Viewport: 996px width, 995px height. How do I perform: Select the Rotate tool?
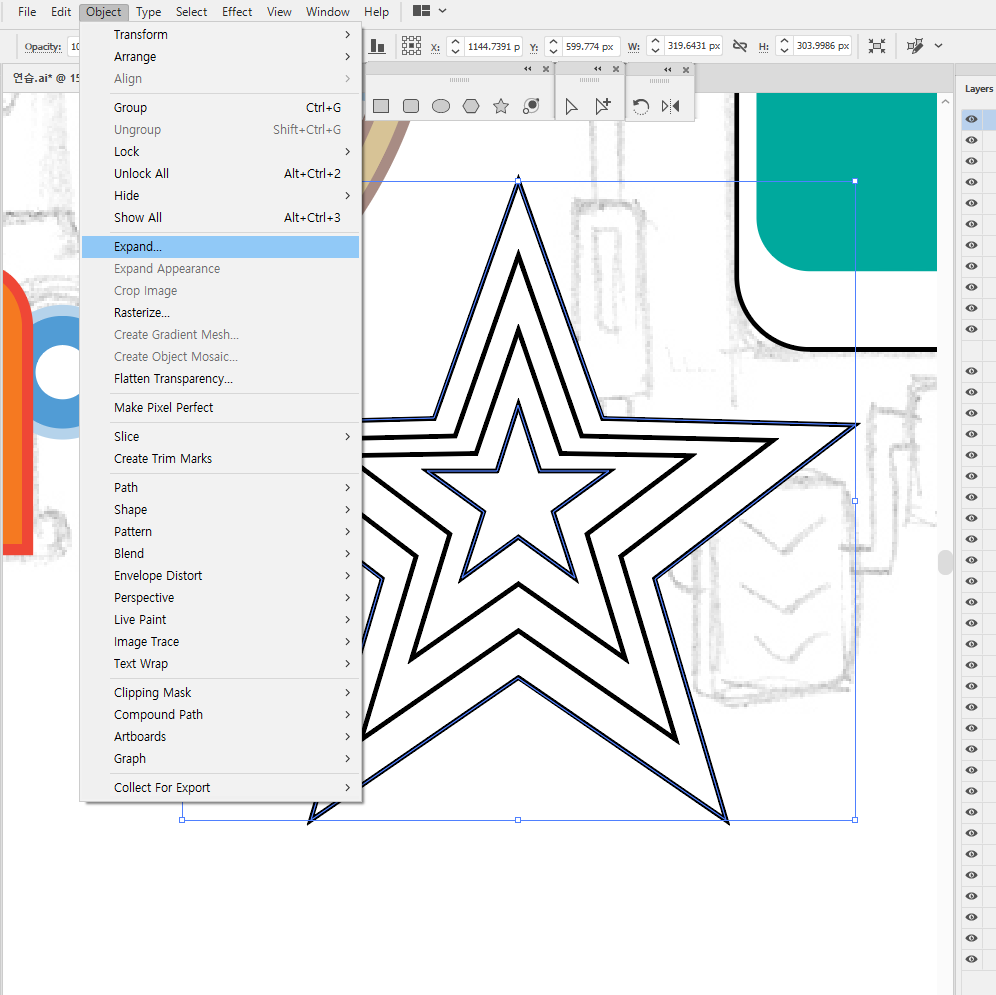(x=641, y=107)
